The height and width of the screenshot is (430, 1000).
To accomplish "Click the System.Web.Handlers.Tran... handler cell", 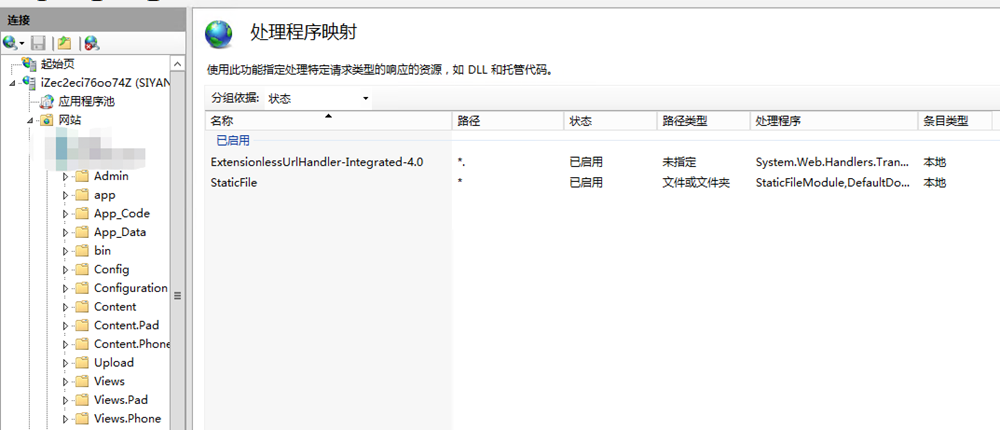I will click(832, 162).
